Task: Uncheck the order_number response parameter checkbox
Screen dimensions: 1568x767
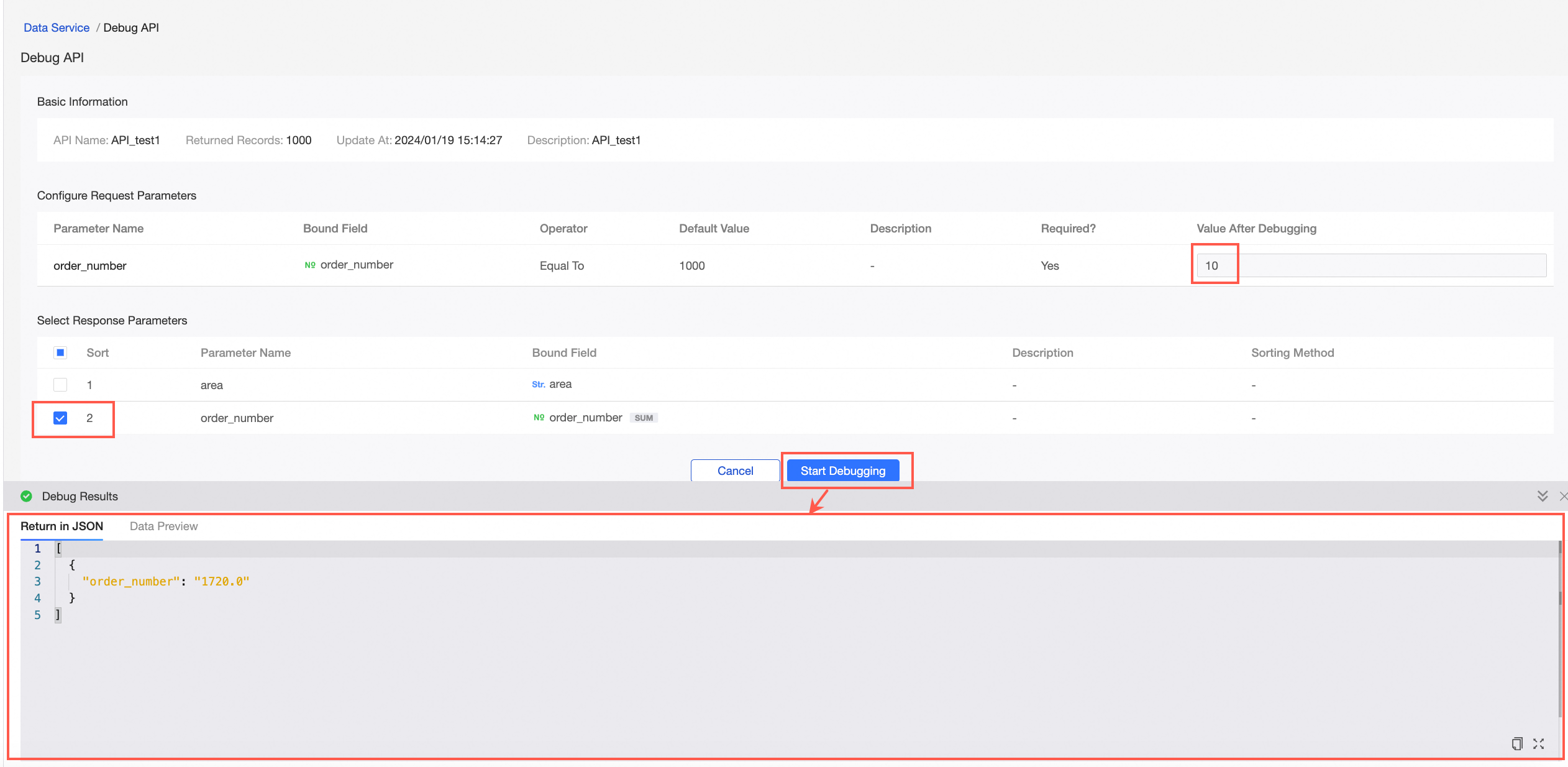Action: tap(60, 418)
